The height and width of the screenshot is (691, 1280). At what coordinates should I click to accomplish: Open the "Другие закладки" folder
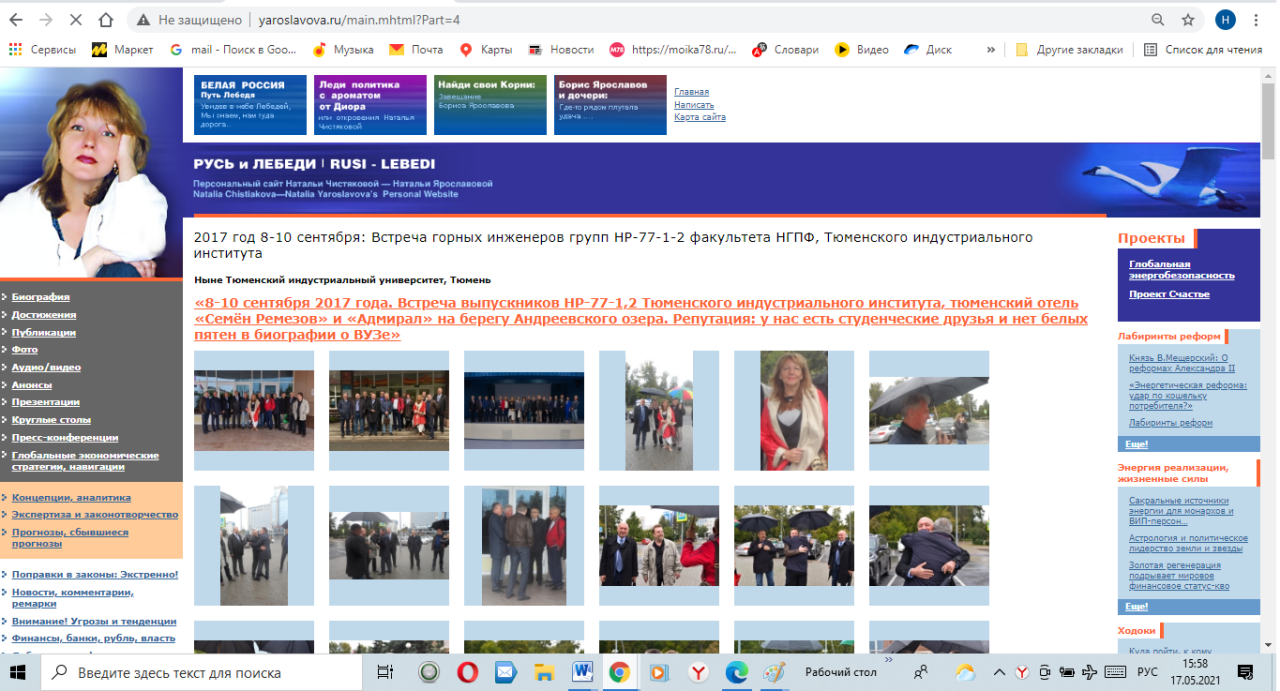tap(1069, 49)
